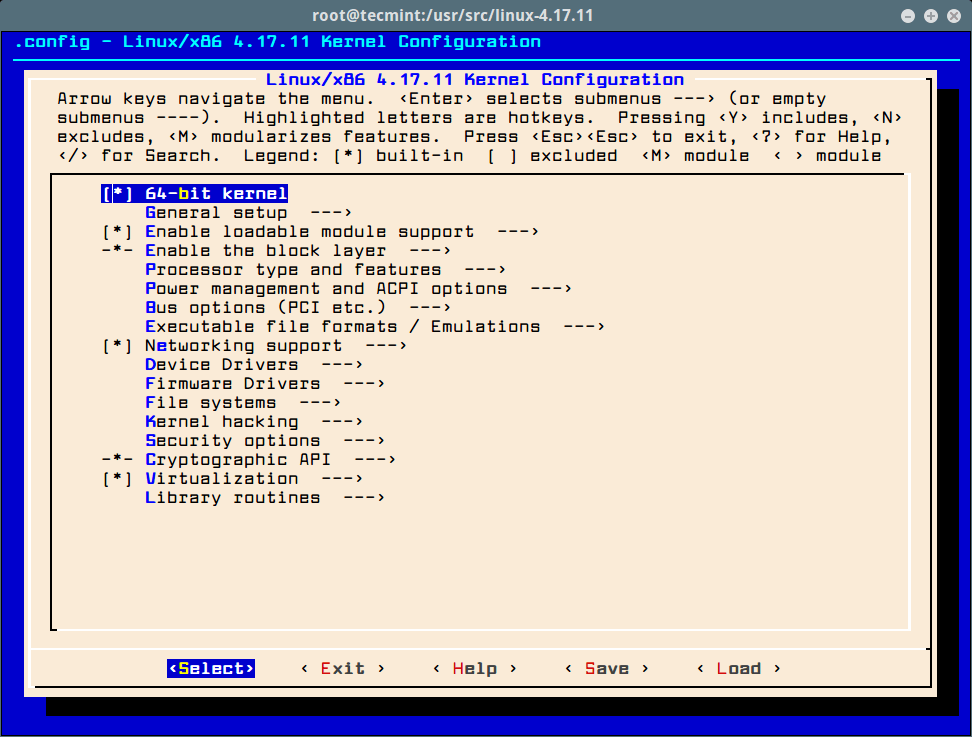972x737 pixels.
Task: Open the Kernel hacking submenu
Action: (221, 422)
